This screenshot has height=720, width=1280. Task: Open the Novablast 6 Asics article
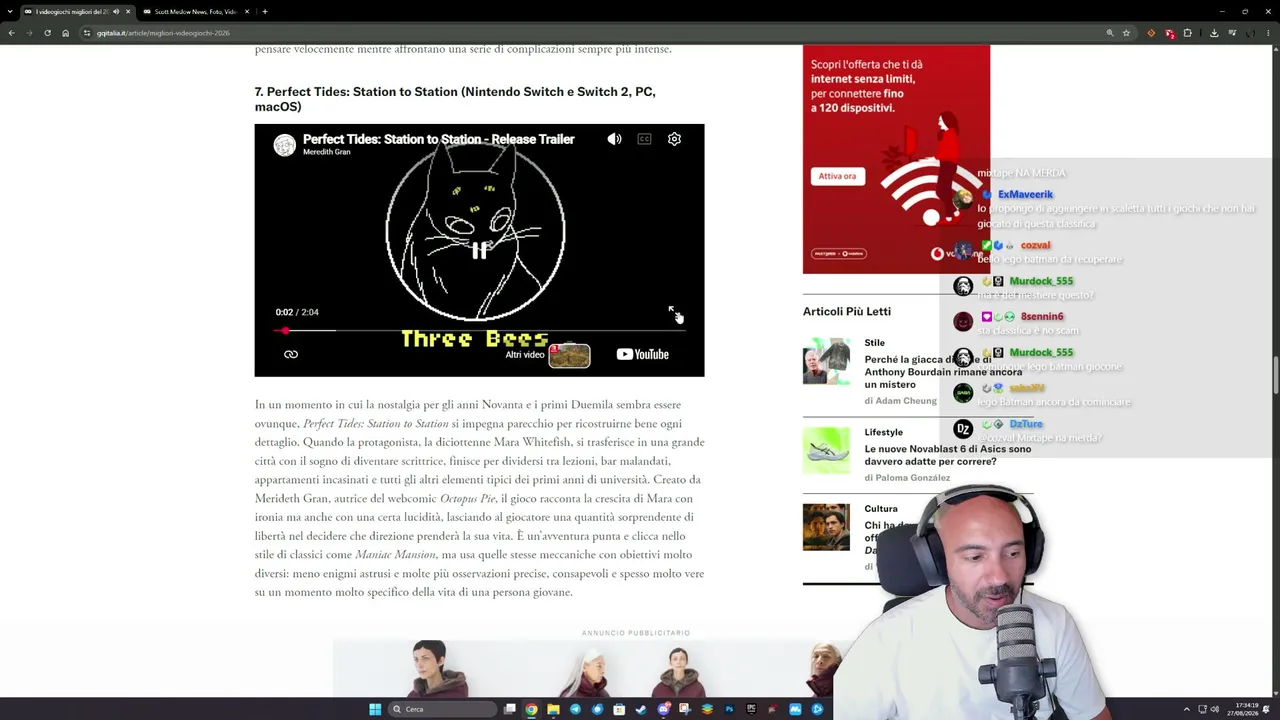[x=948, y=455]
